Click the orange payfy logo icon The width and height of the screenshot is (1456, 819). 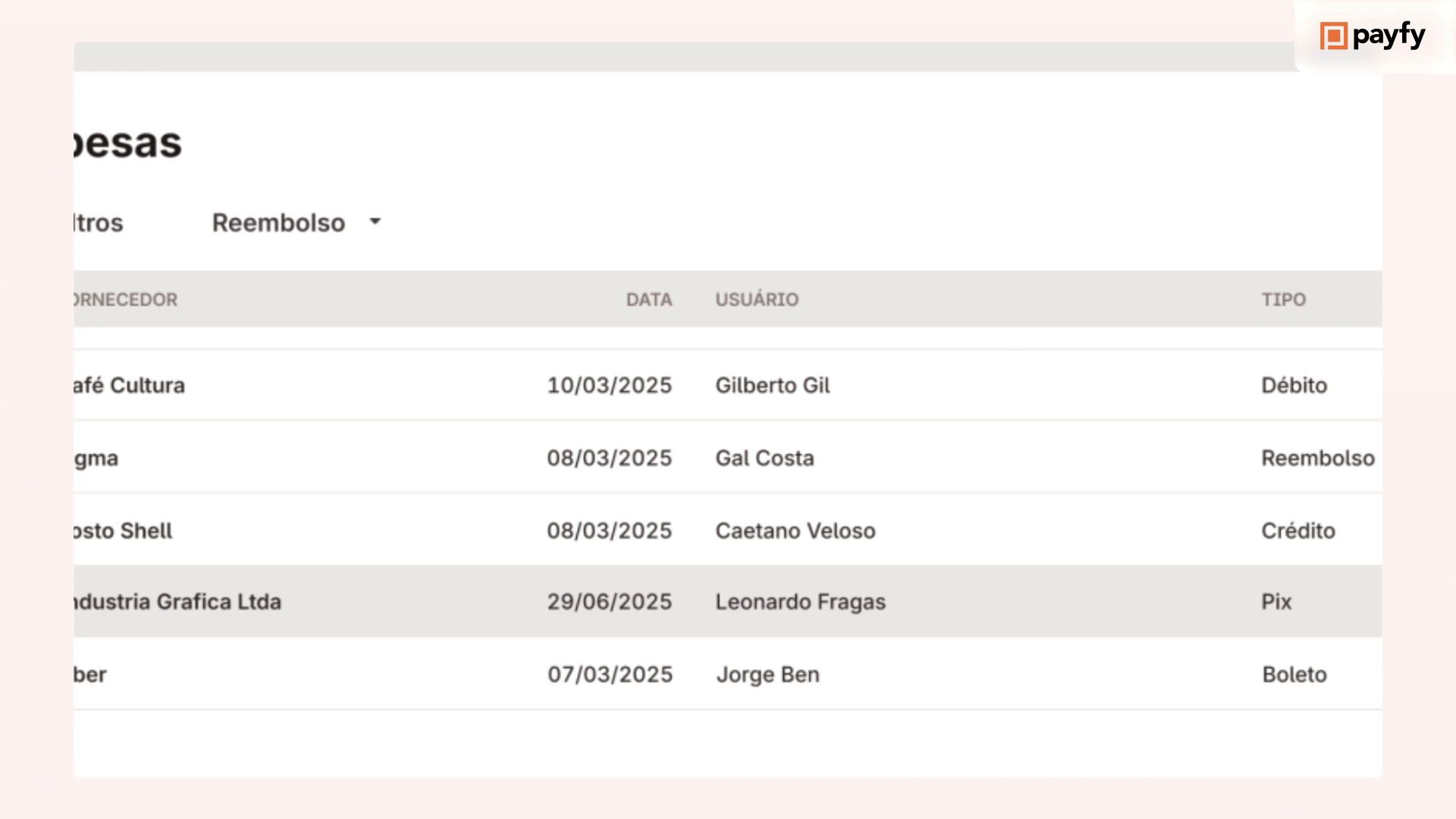click(x=1333, y=36)
